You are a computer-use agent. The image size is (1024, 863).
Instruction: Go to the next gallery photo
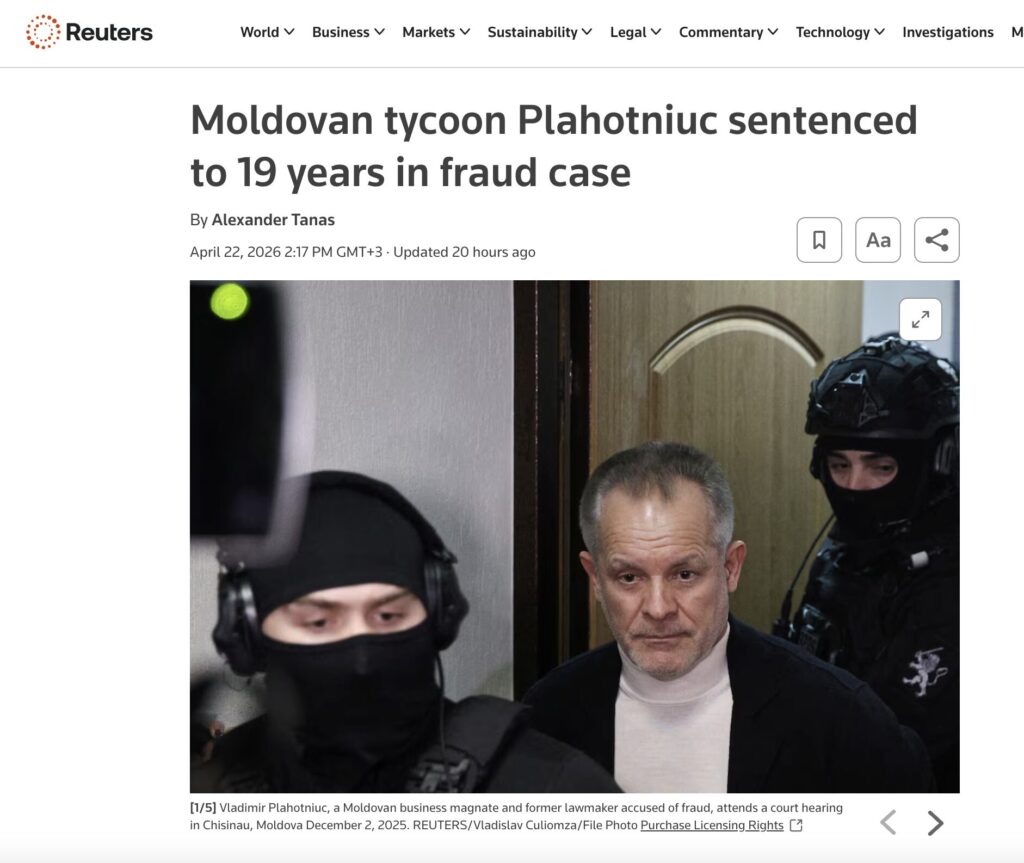(x=935, y=822)
